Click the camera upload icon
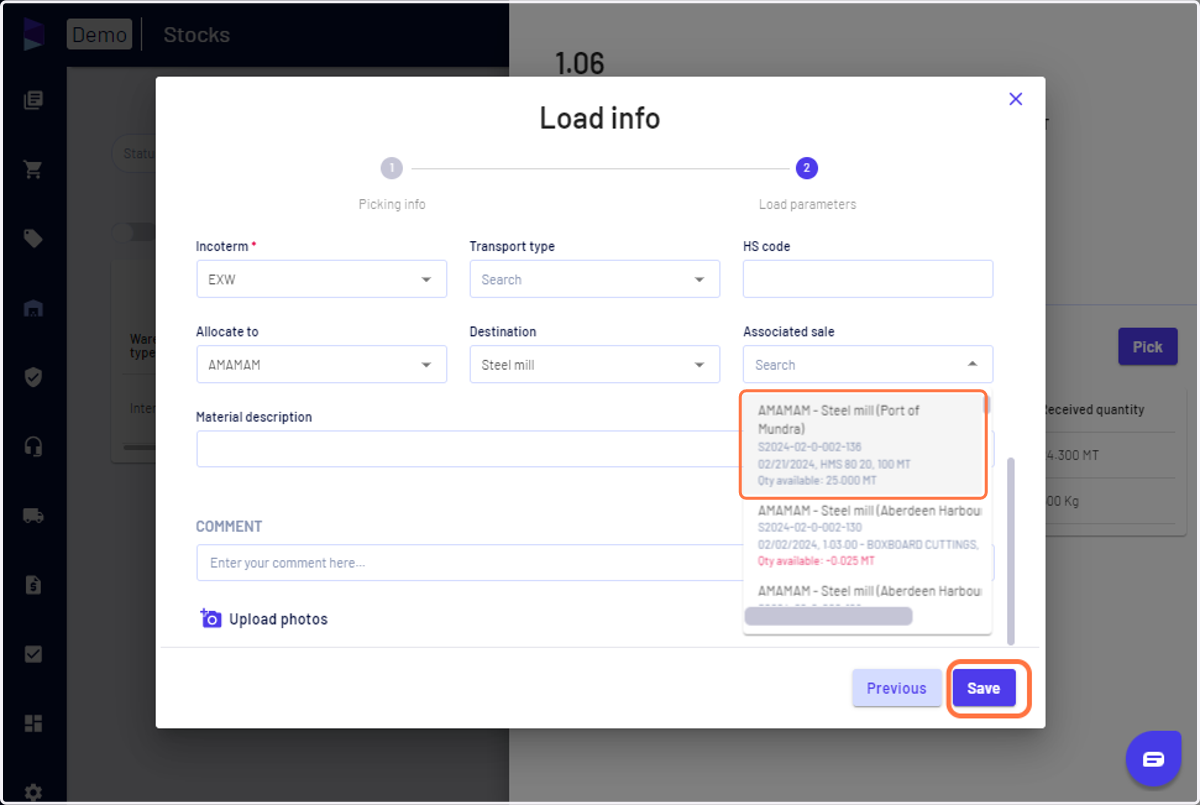The height and width of the screenshot is (805, 1200). (210, 618)
